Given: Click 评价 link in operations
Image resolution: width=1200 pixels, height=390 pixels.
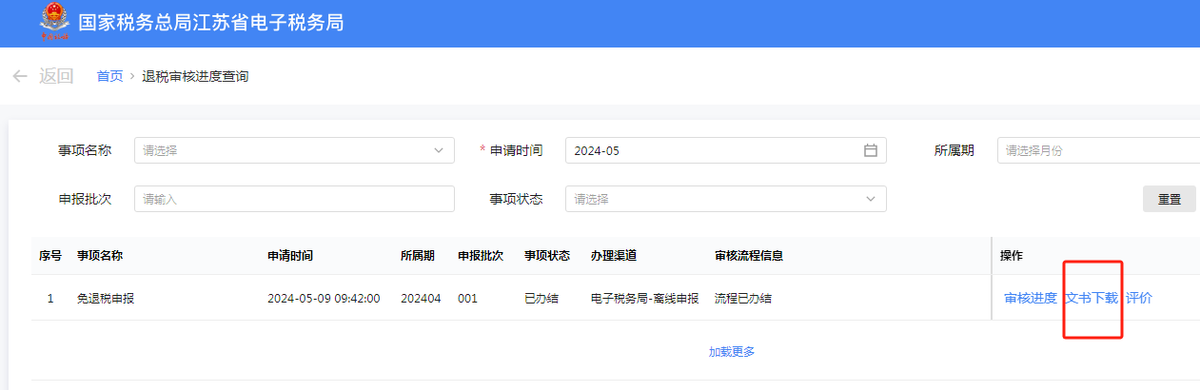Looking at the screenshot, I should click(x=1139, y=298).
